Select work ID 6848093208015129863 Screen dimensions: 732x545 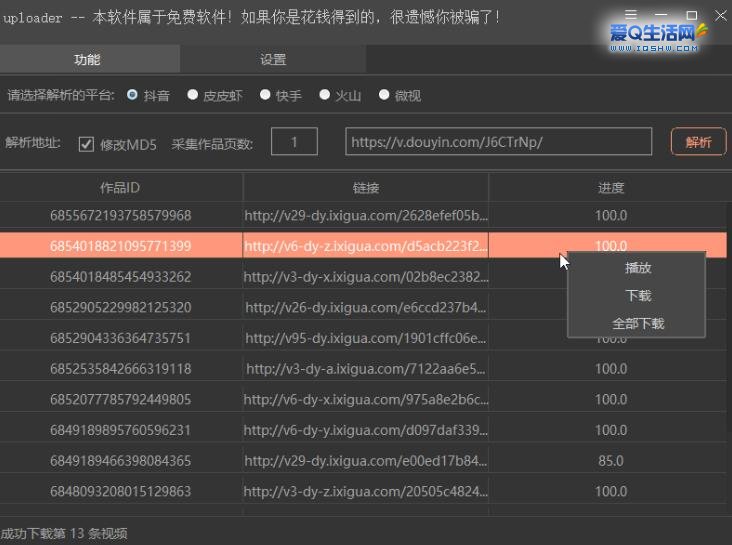coord(120,491)
